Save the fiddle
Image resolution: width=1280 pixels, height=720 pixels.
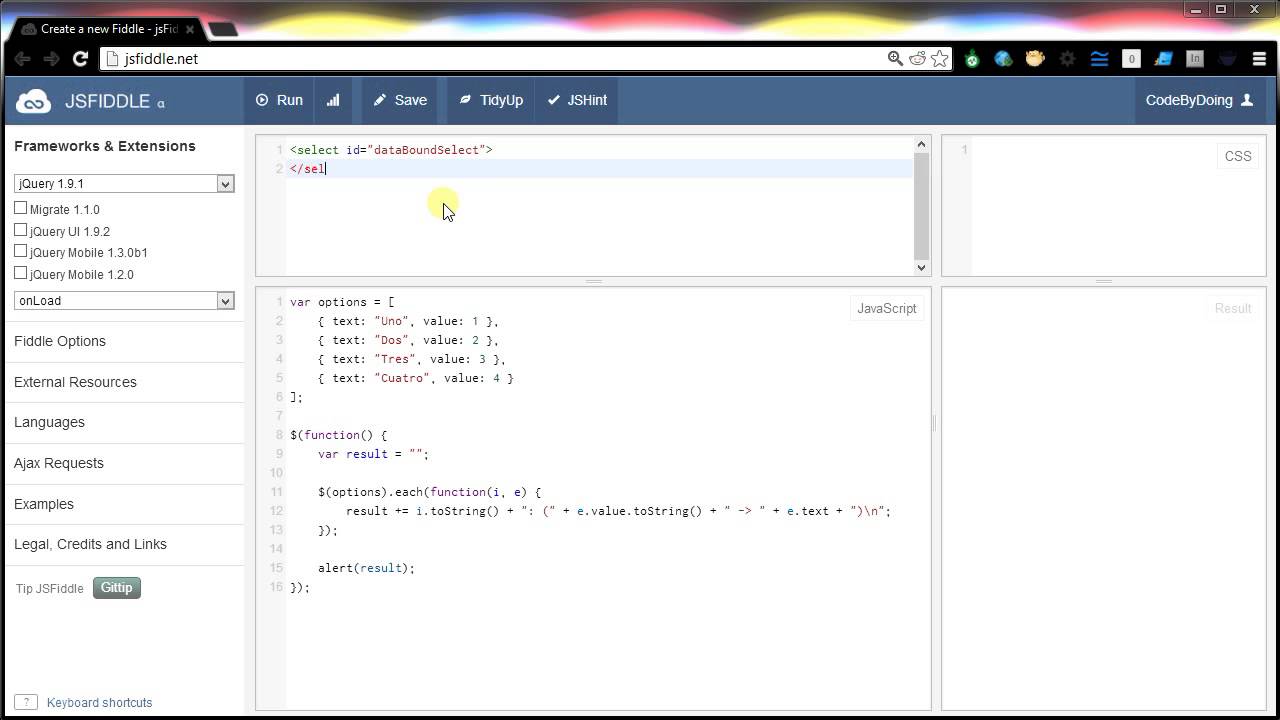pyautogui.click(x=400, y=100)
